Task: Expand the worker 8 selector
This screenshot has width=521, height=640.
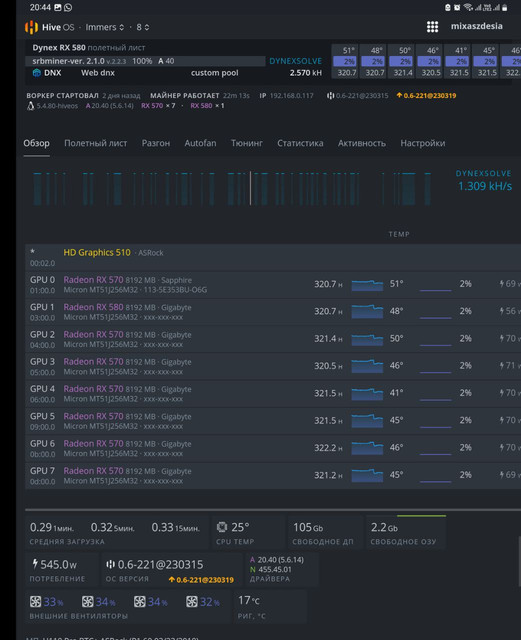Action: coord(142,27)
